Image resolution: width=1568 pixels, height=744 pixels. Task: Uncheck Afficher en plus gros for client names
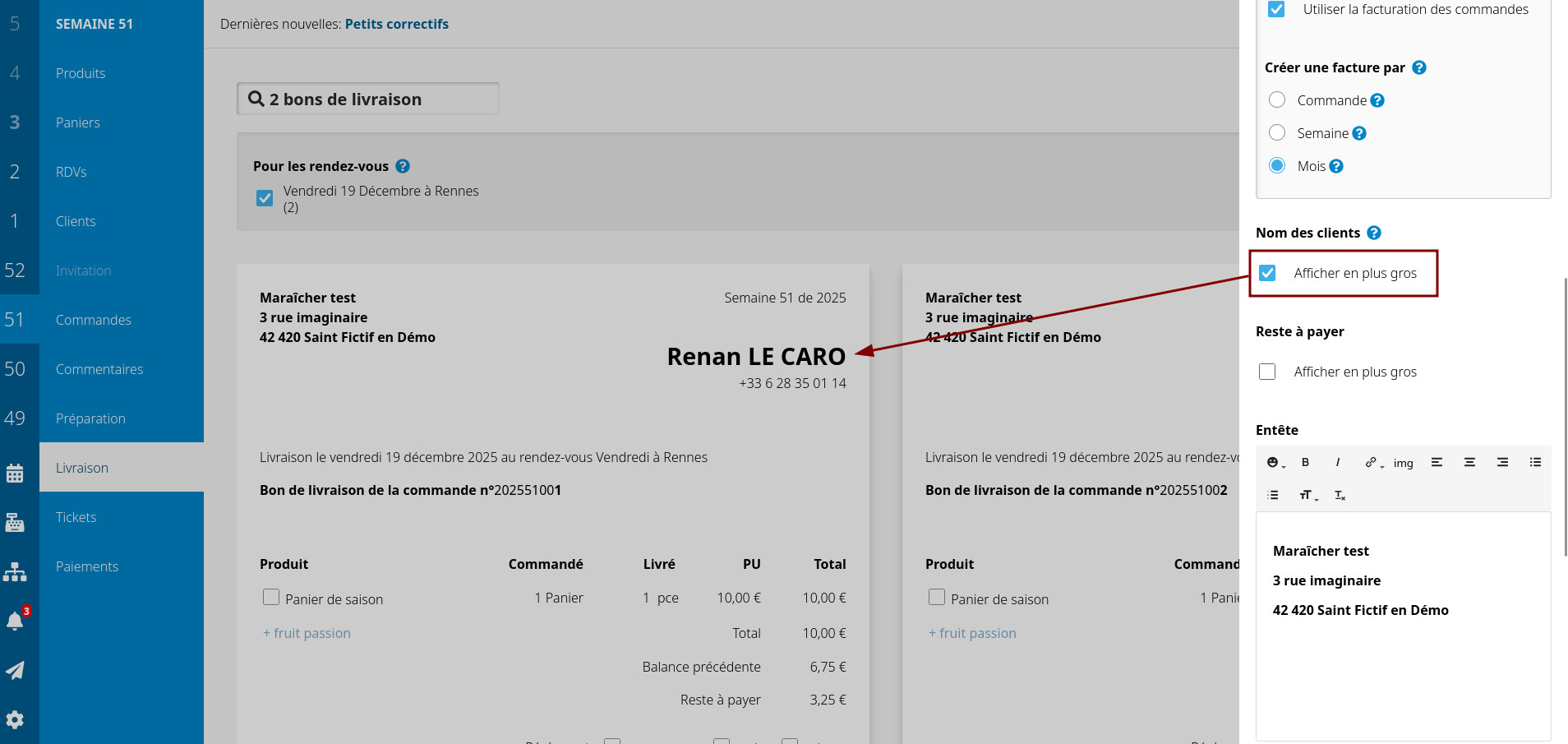point(1267,273)
